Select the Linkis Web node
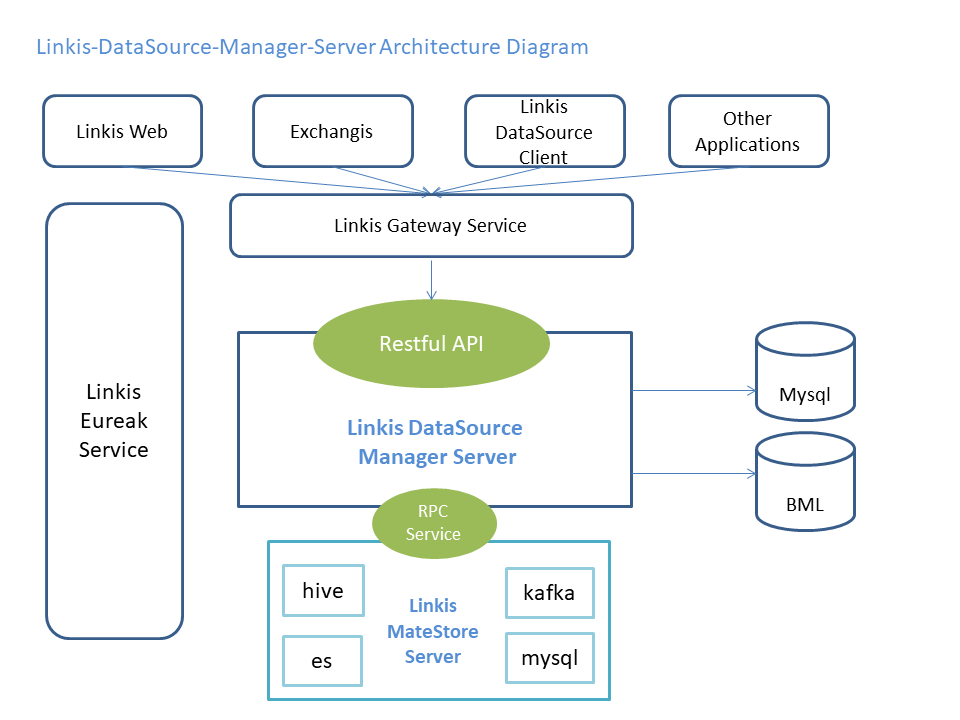Viewport: 960px width, 720px height. (x=122, y=131)
